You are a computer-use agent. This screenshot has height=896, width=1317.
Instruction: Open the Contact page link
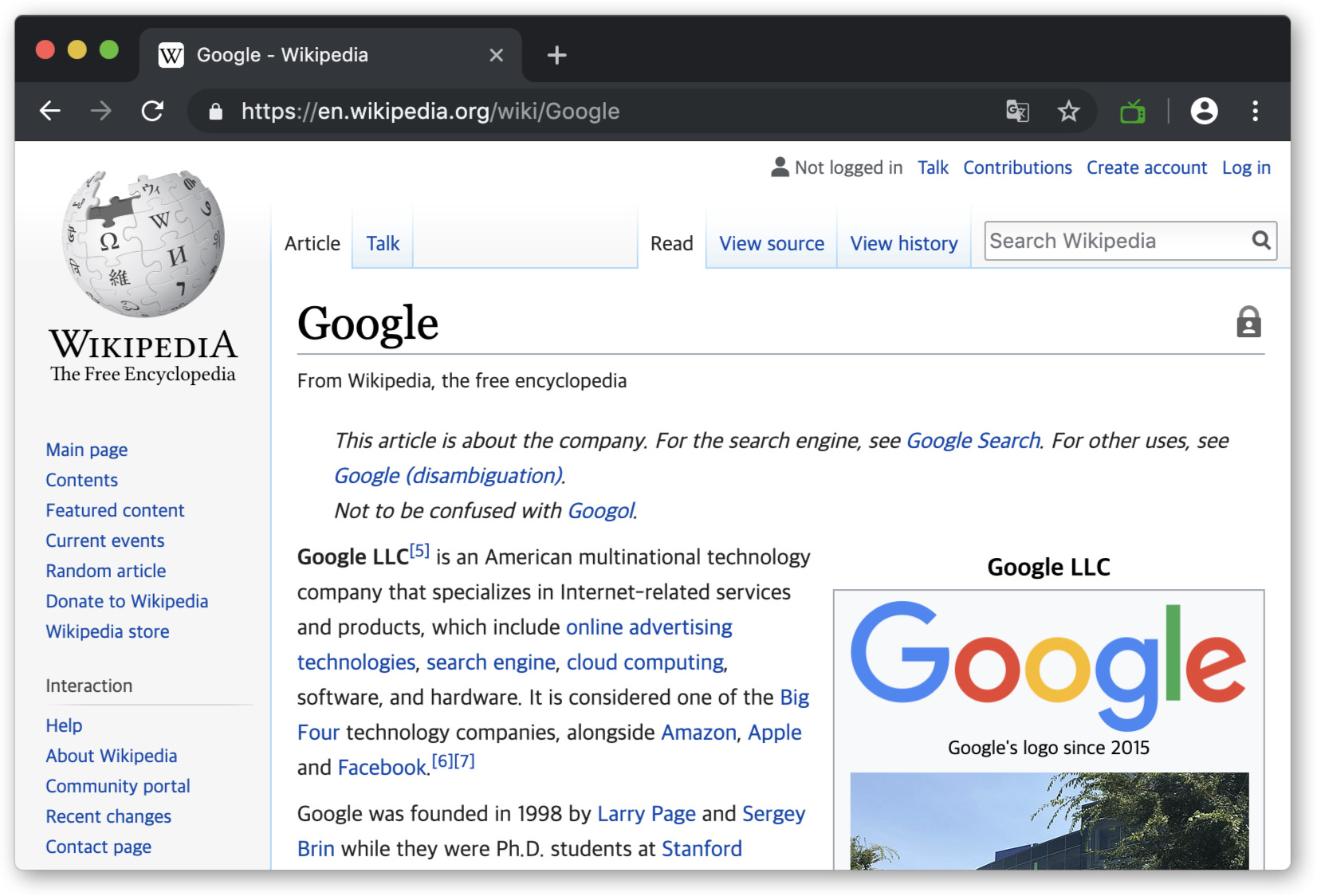click(98, 847)
